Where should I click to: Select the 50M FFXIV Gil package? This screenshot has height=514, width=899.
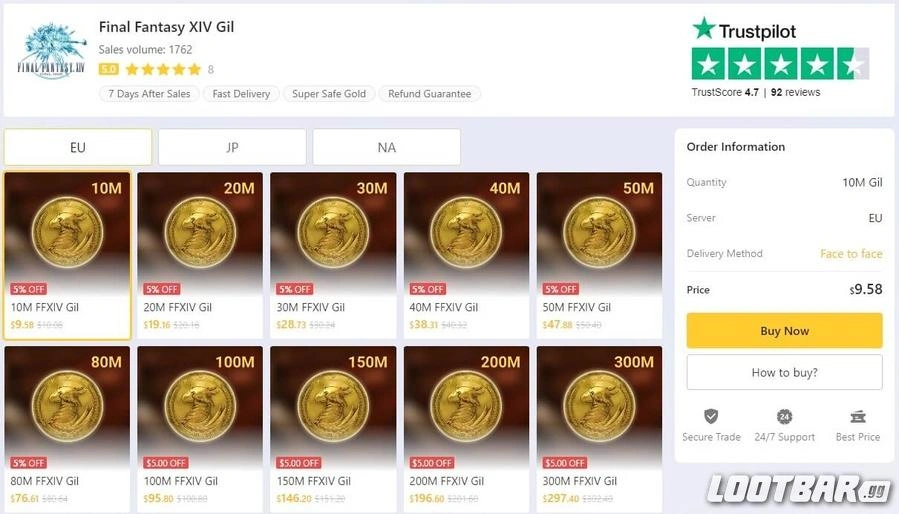pyautogui.click(x=599, y=255)
